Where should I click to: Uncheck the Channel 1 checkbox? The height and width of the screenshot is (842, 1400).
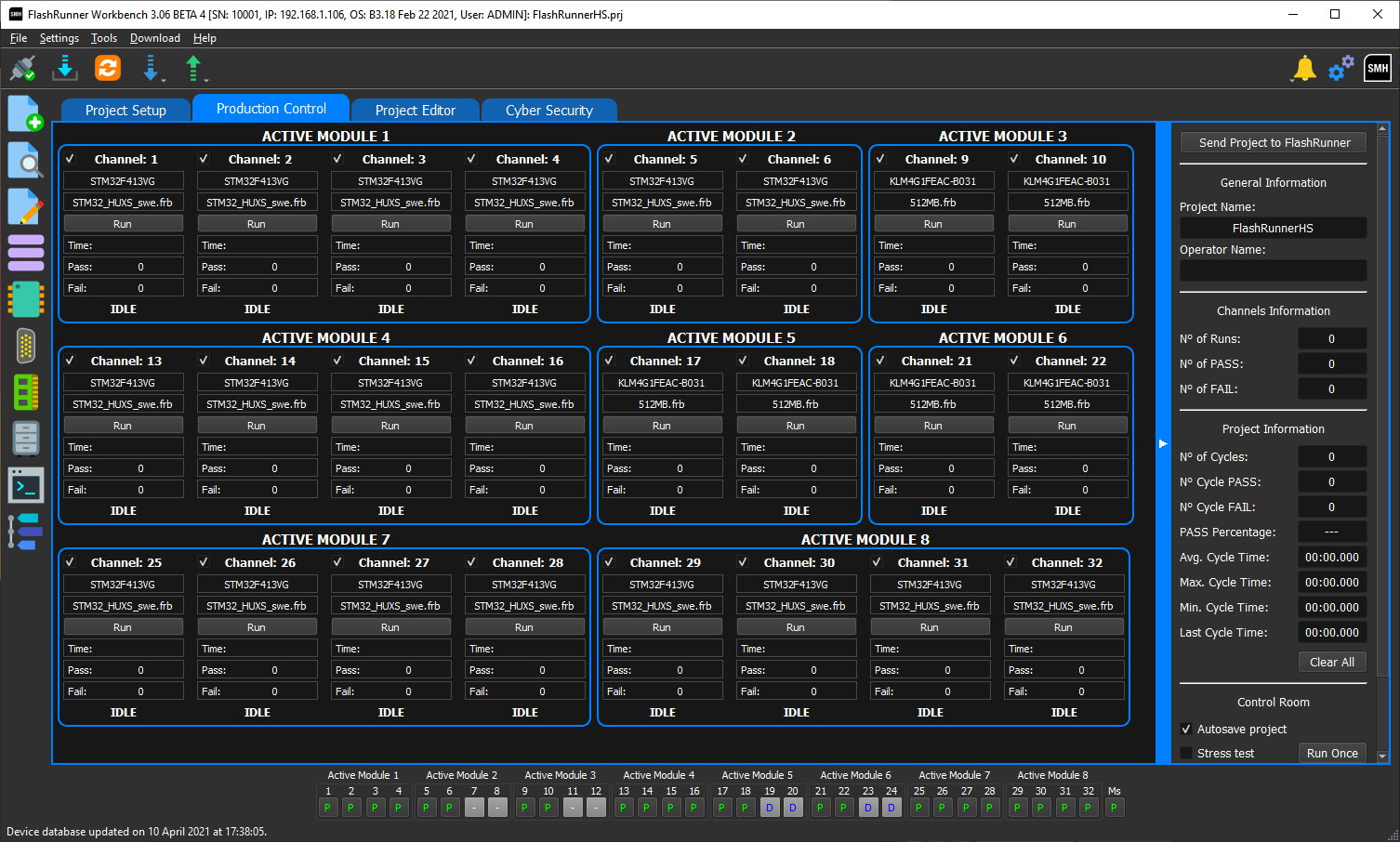click(70, 159)
